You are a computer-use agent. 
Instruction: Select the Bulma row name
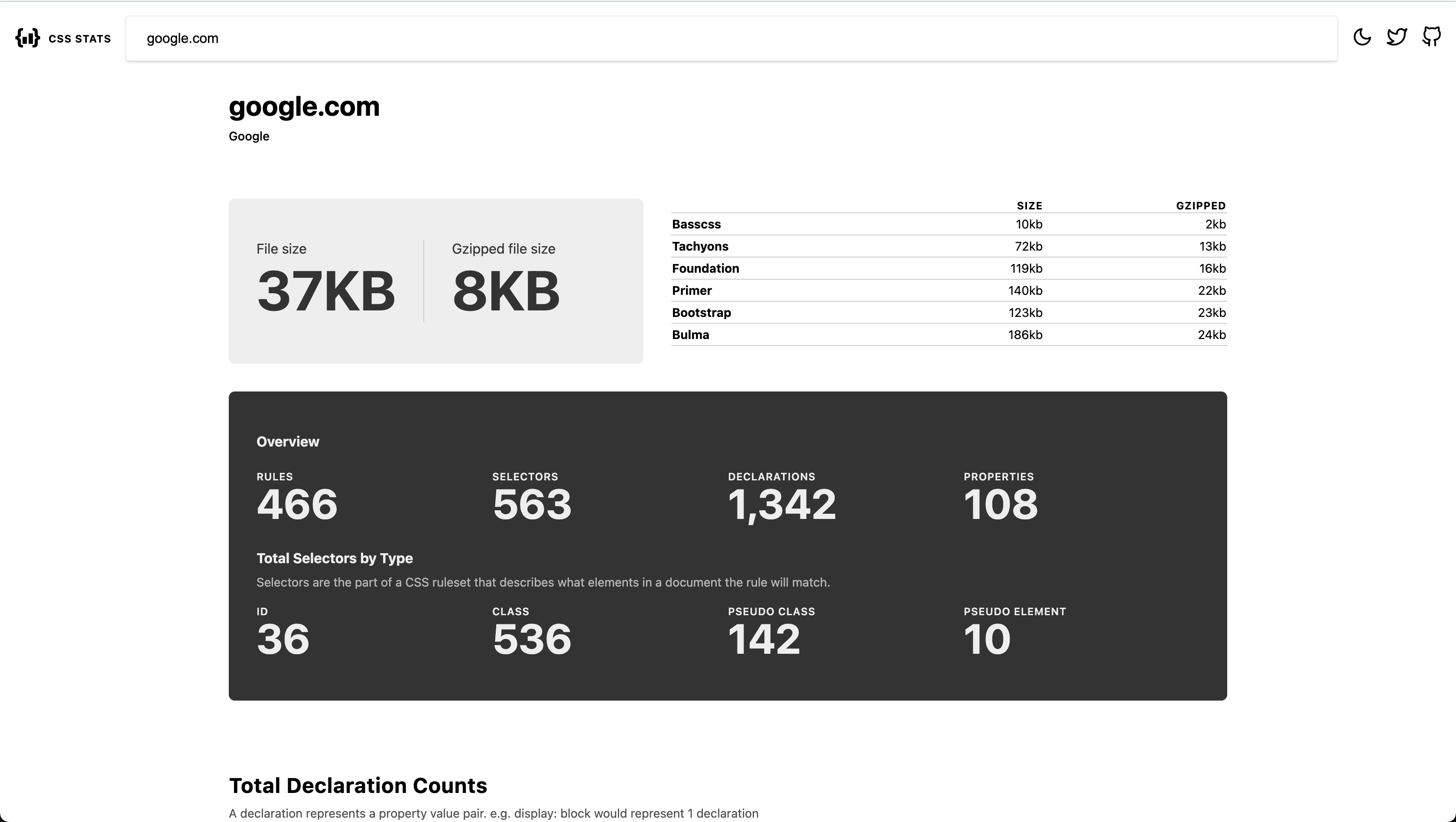click(691, 335)
